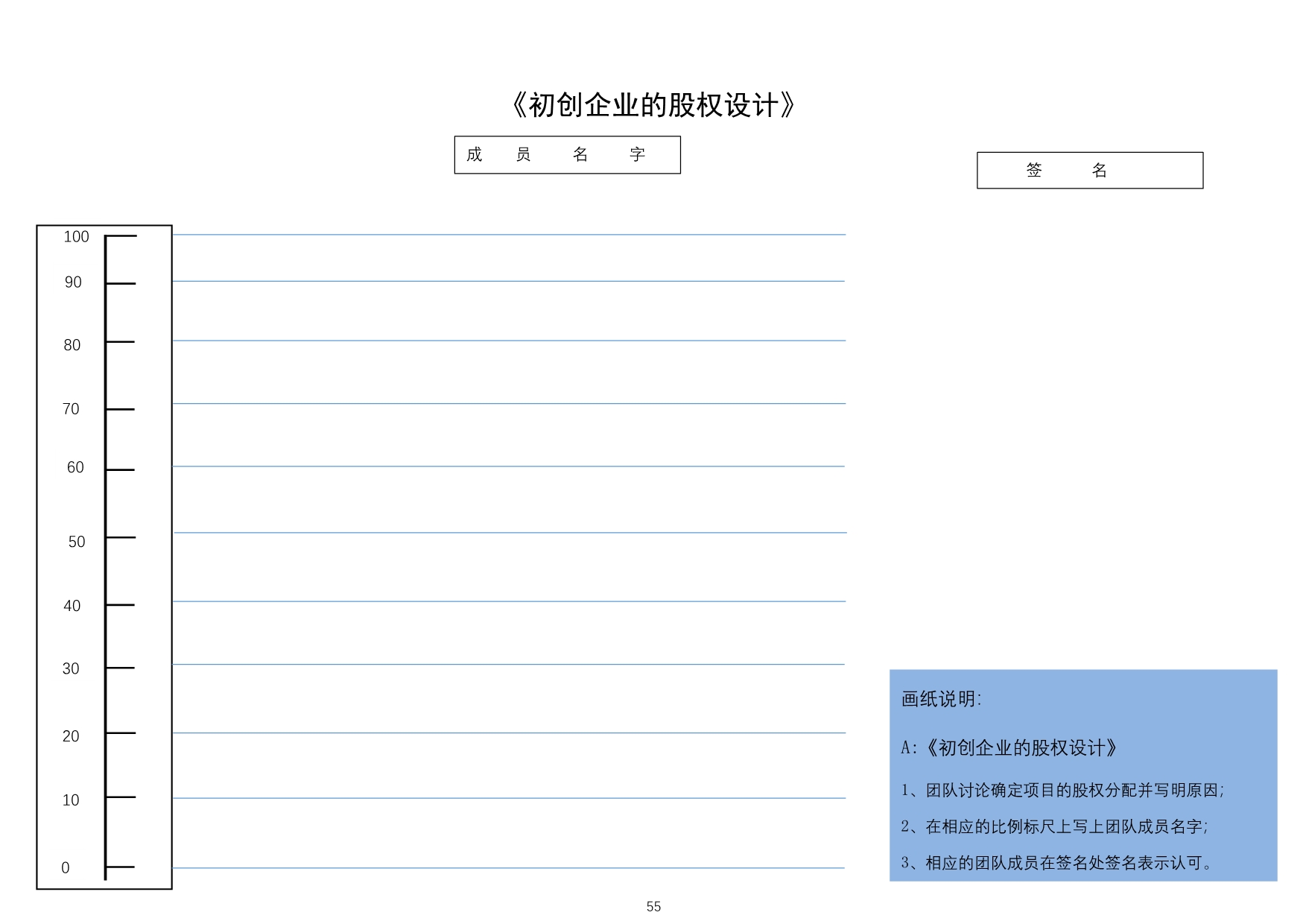Click instruction 1 about 股权分配
Viewport: 1306px width, 924px height.
(1062, 791)
